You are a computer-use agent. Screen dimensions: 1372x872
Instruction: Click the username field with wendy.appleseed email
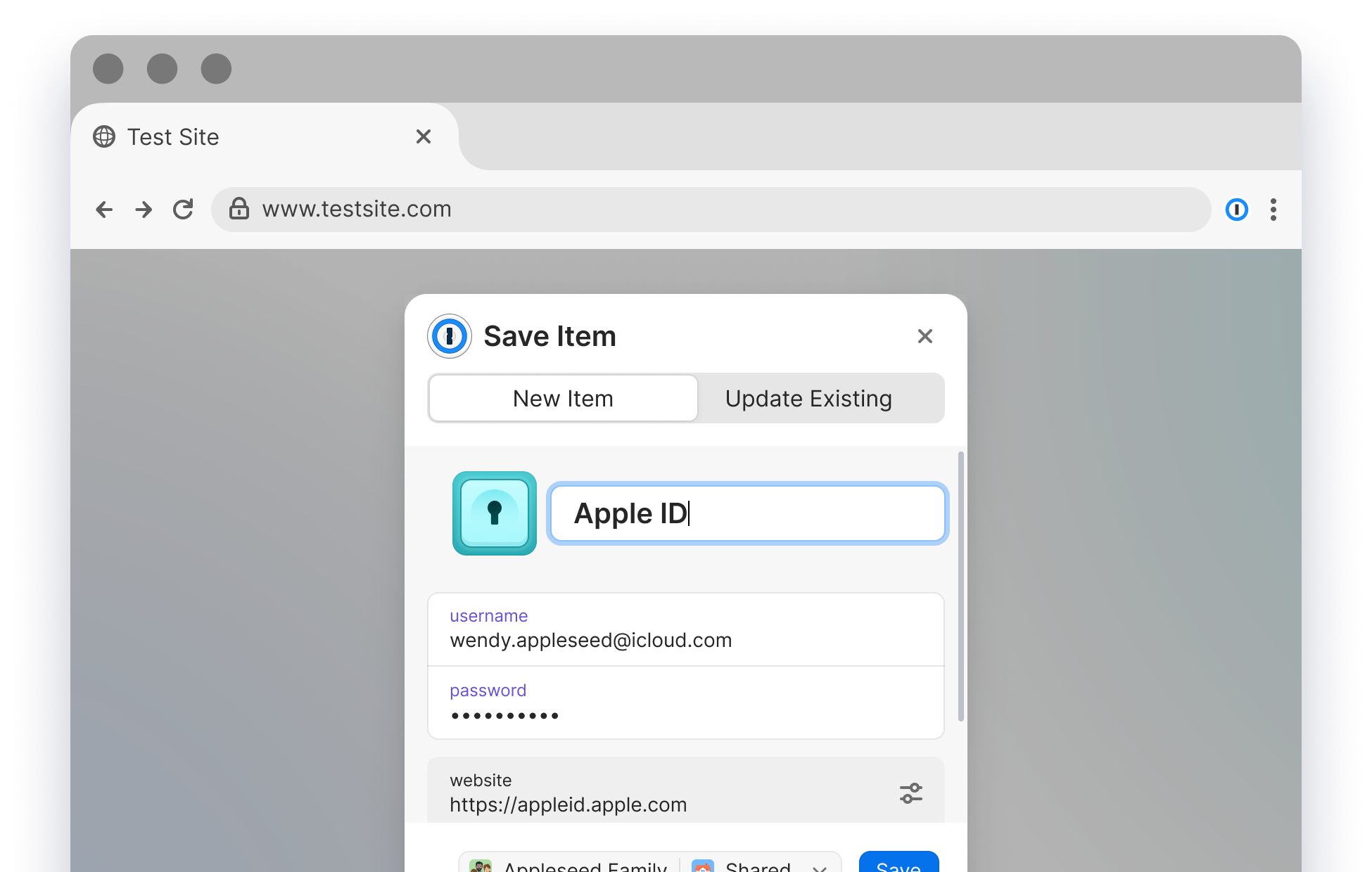[685, 630]
